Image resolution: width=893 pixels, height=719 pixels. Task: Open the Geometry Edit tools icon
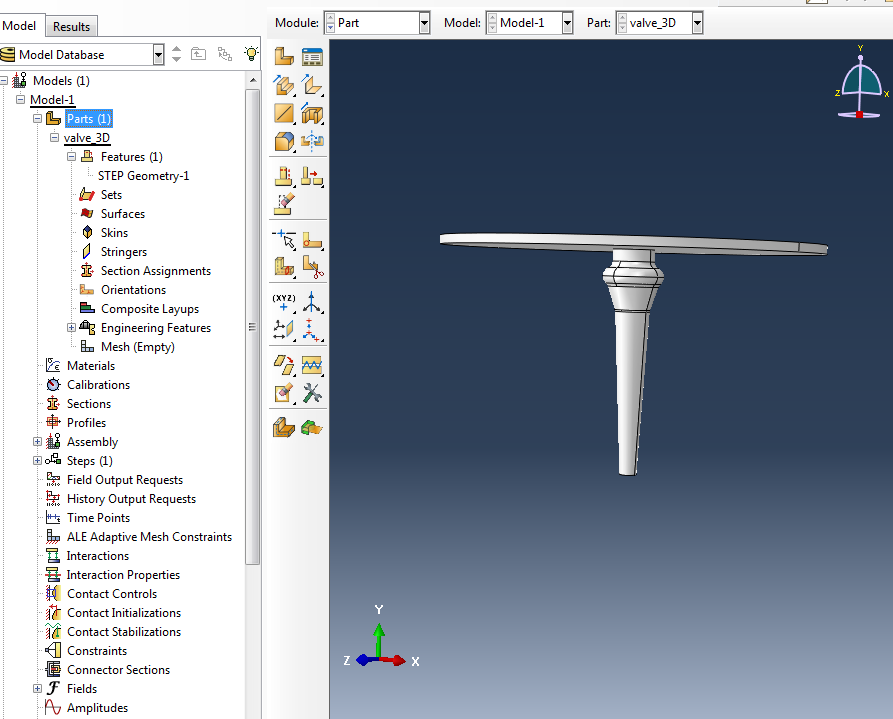pyautogui.click(x=312, y=393)
